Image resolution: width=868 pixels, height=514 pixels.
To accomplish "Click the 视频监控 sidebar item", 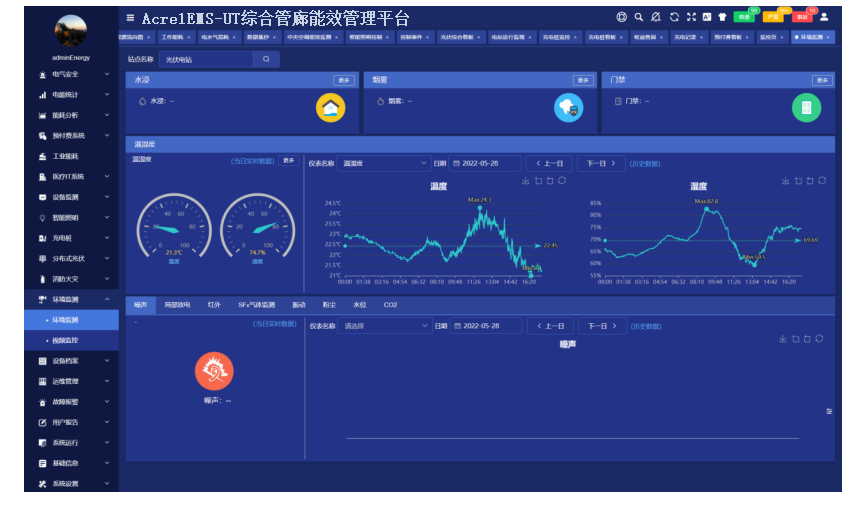I will point(68,340).
